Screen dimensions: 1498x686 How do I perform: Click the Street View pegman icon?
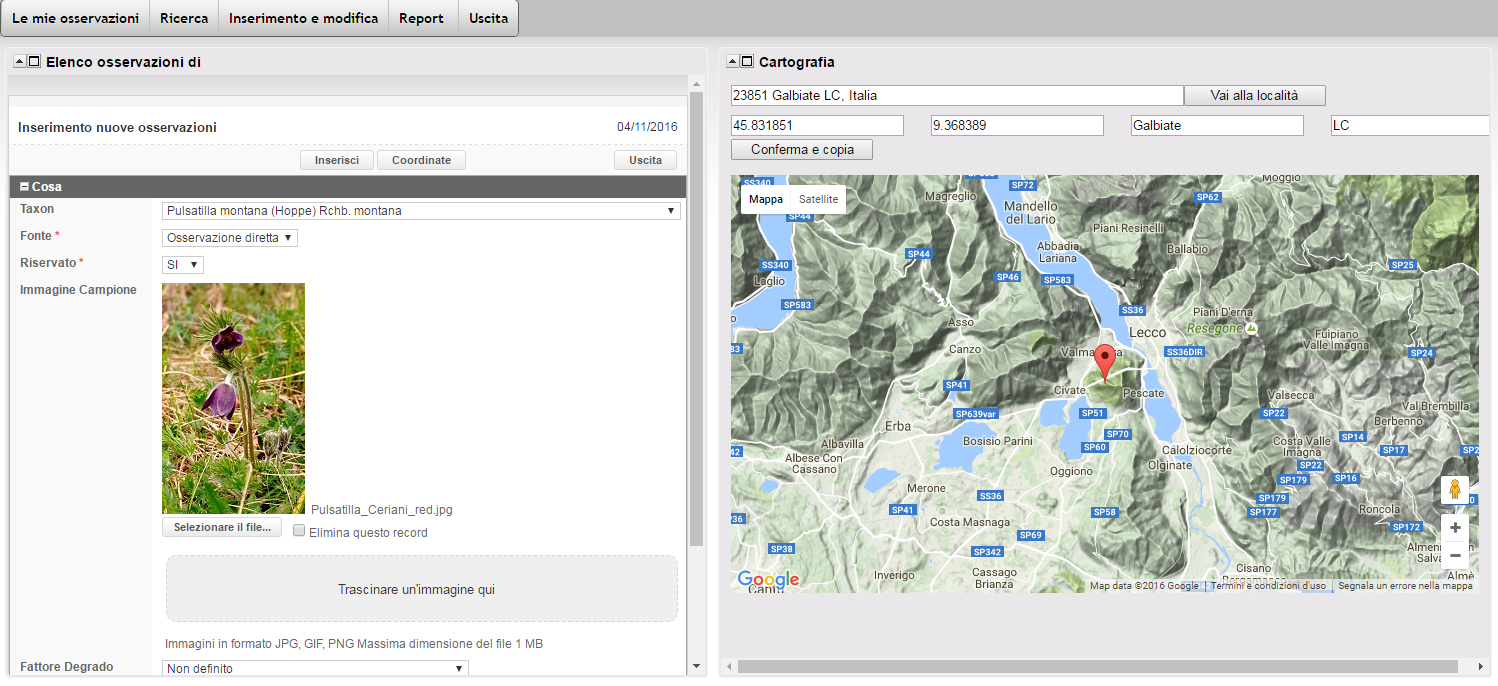click(1455, 490)
